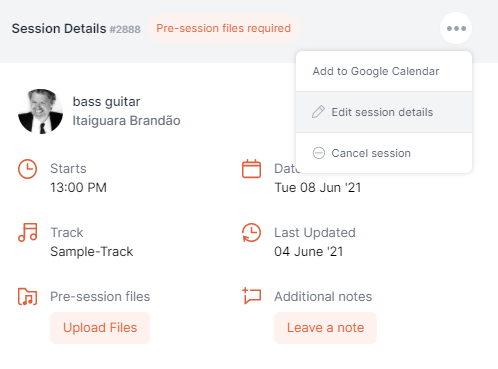The width and height of the screenshot is (498, 369).
Task: Select Add to Google Calendar
Action: coord(384,71)
